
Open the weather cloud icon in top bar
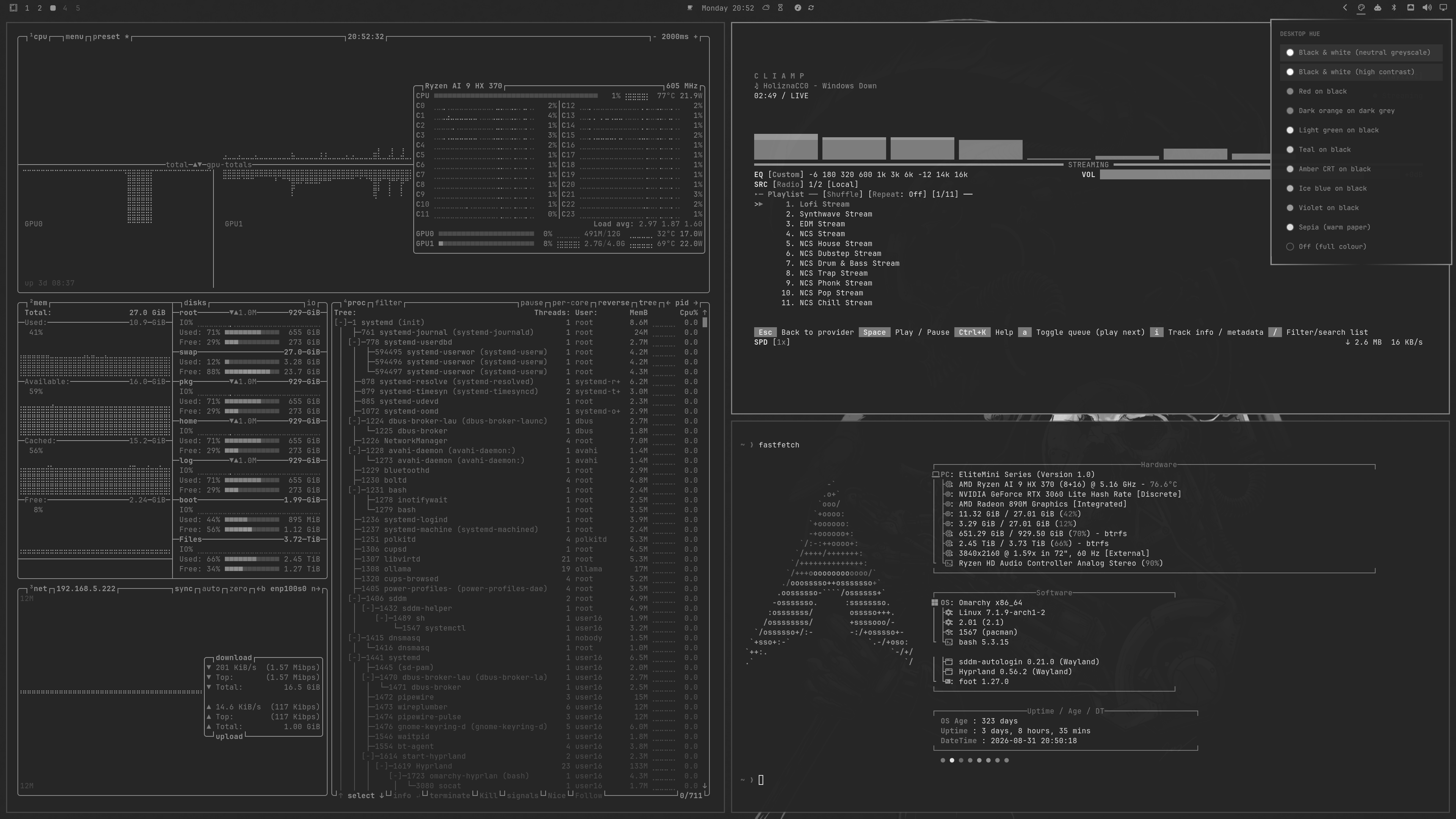766,8
